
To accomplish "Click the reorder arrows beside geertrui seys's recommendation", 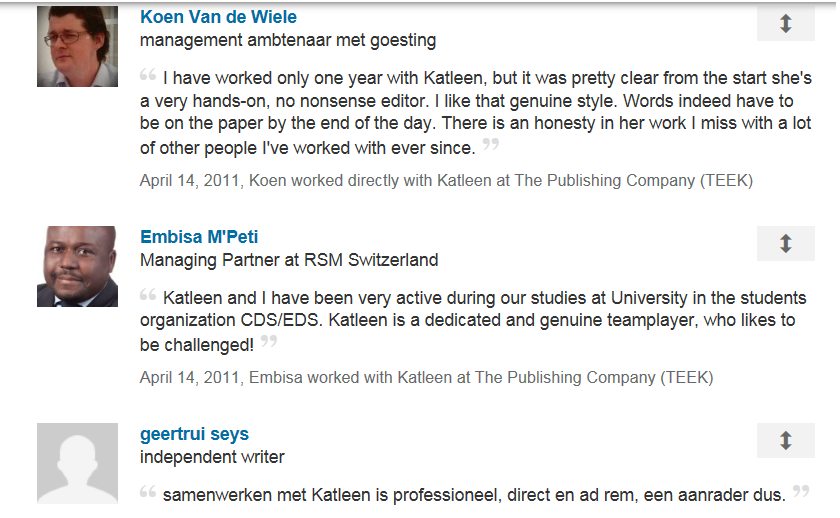I will click(x=785, y=440).
